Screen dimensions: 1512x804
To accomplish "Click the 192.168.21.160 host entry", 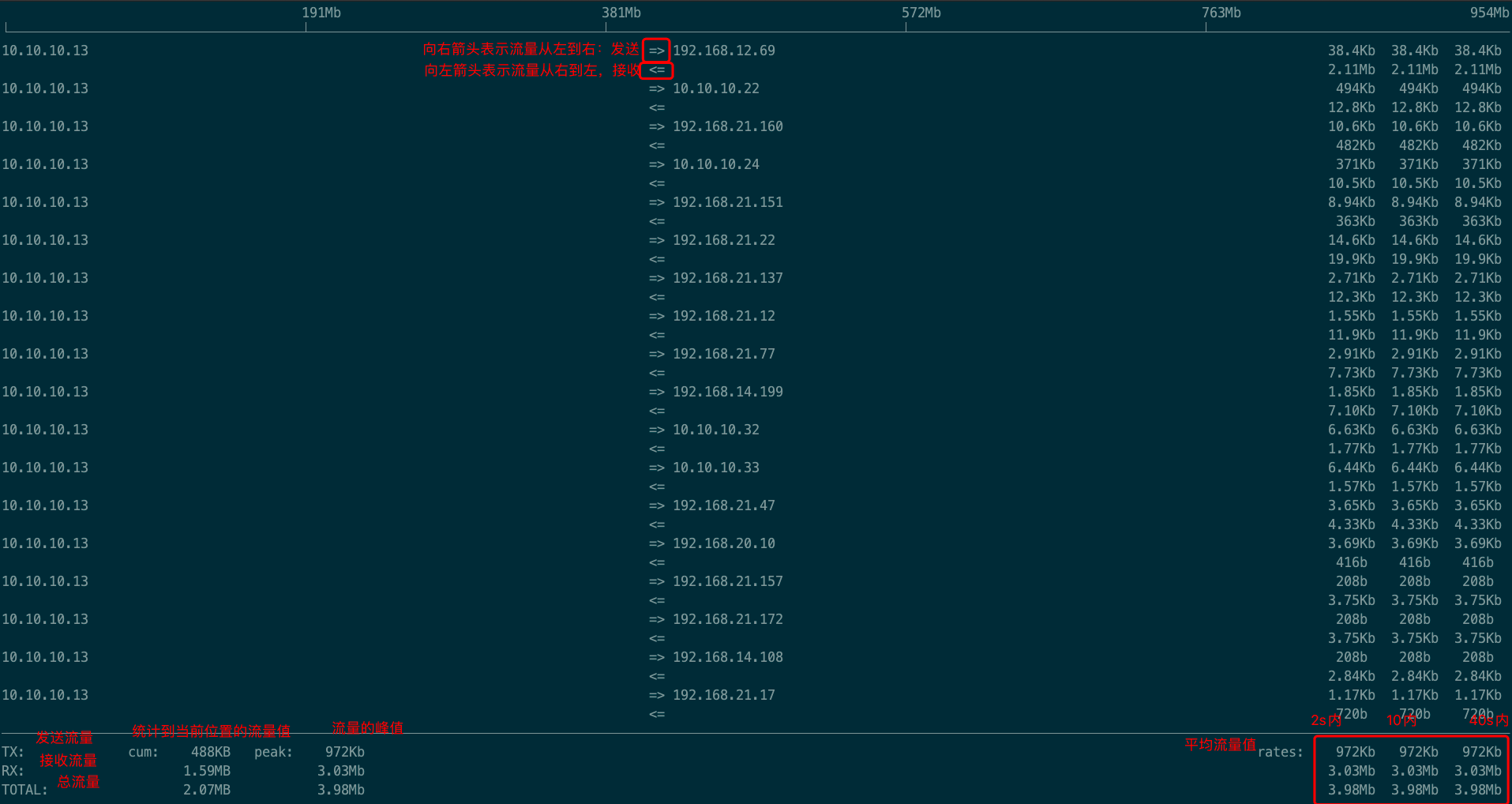I will pos(727,126).
